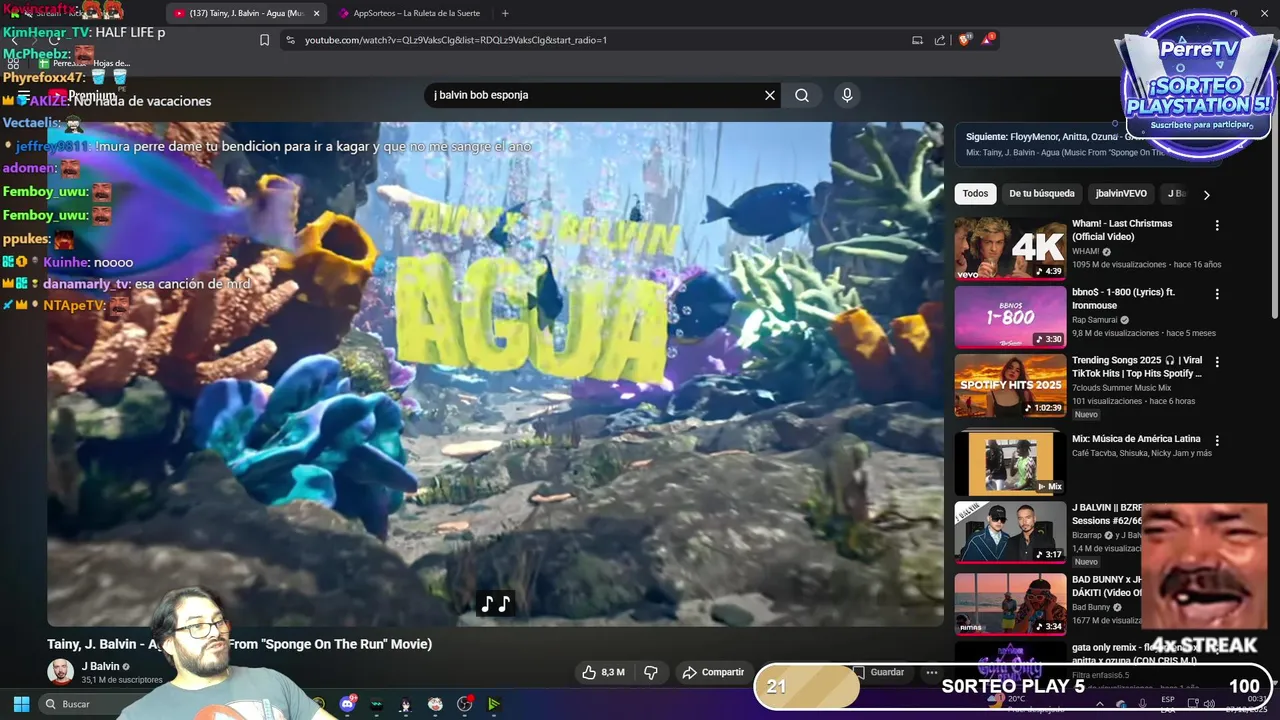1280x720 pixels.
Task: Bookmark this page with the bookmark icon
Action: click(264, 40)
